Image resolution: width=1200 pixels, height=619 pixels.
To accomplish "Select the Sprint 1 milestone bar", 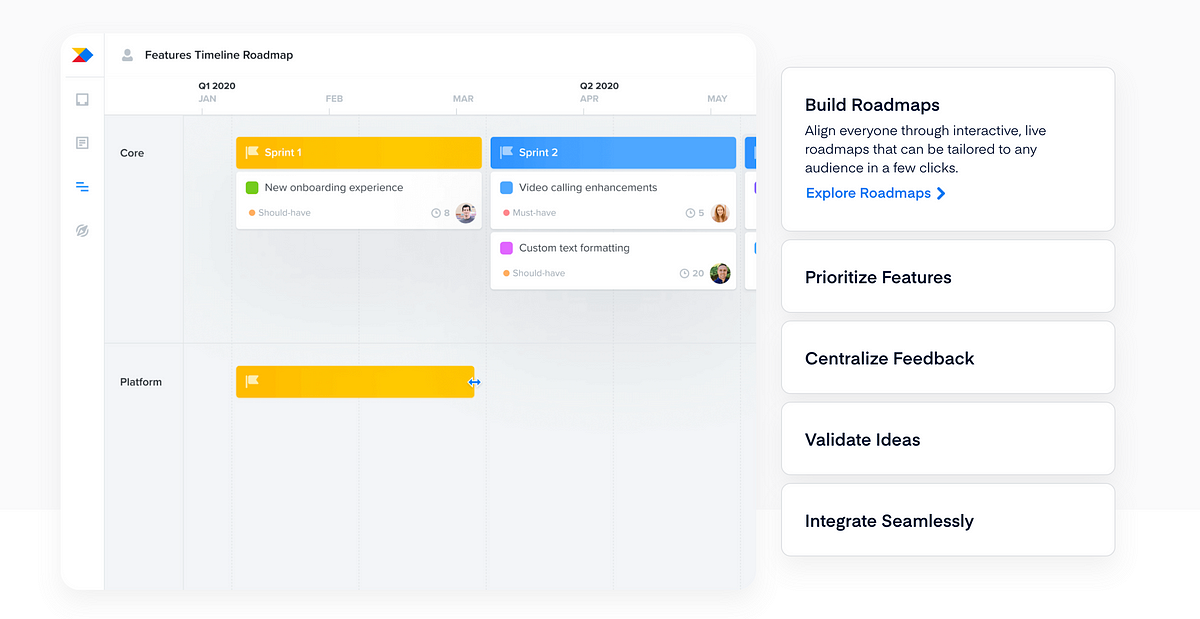I will coord(359,152).
